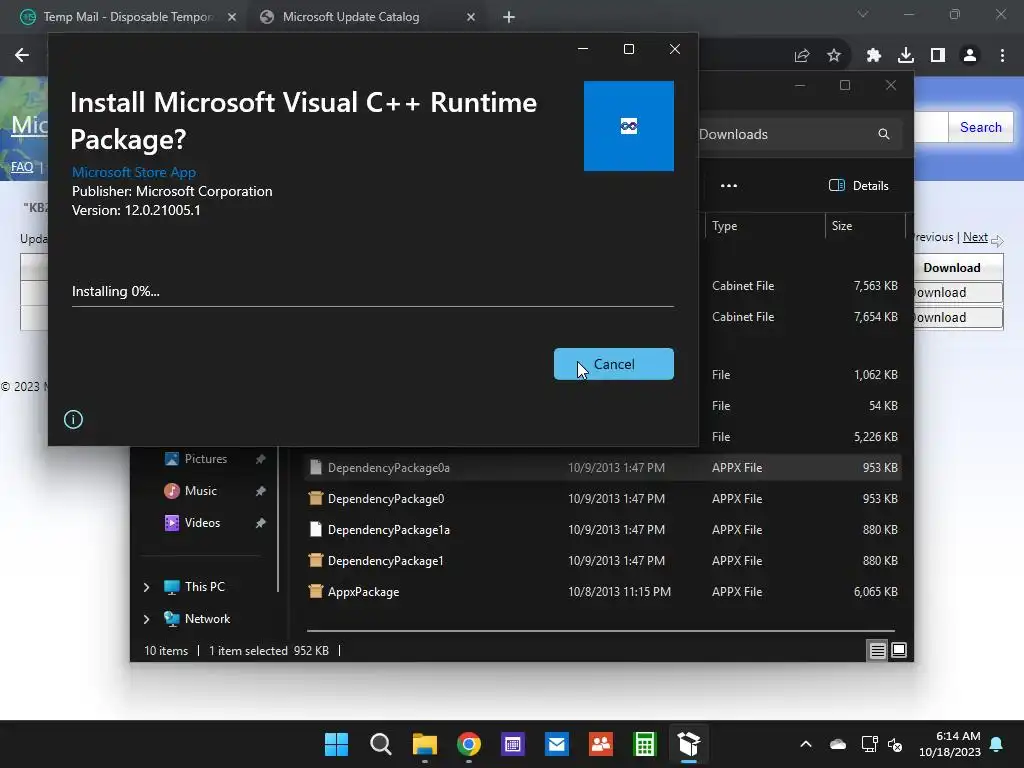The image size is (1024, 768).
Task: Show hidden system tray icons
Action: (x=806, y=744)
